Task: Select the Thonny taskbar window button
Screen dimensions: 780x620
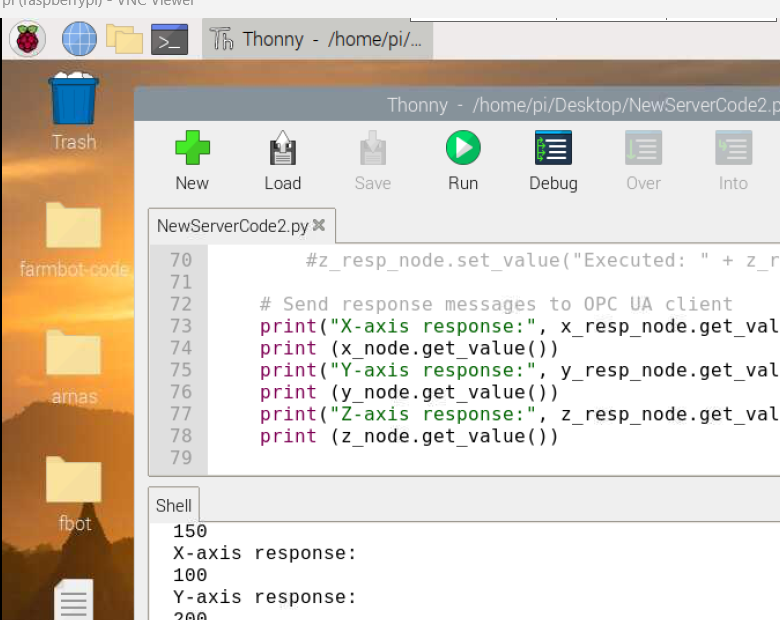Action: click(317, 39)
